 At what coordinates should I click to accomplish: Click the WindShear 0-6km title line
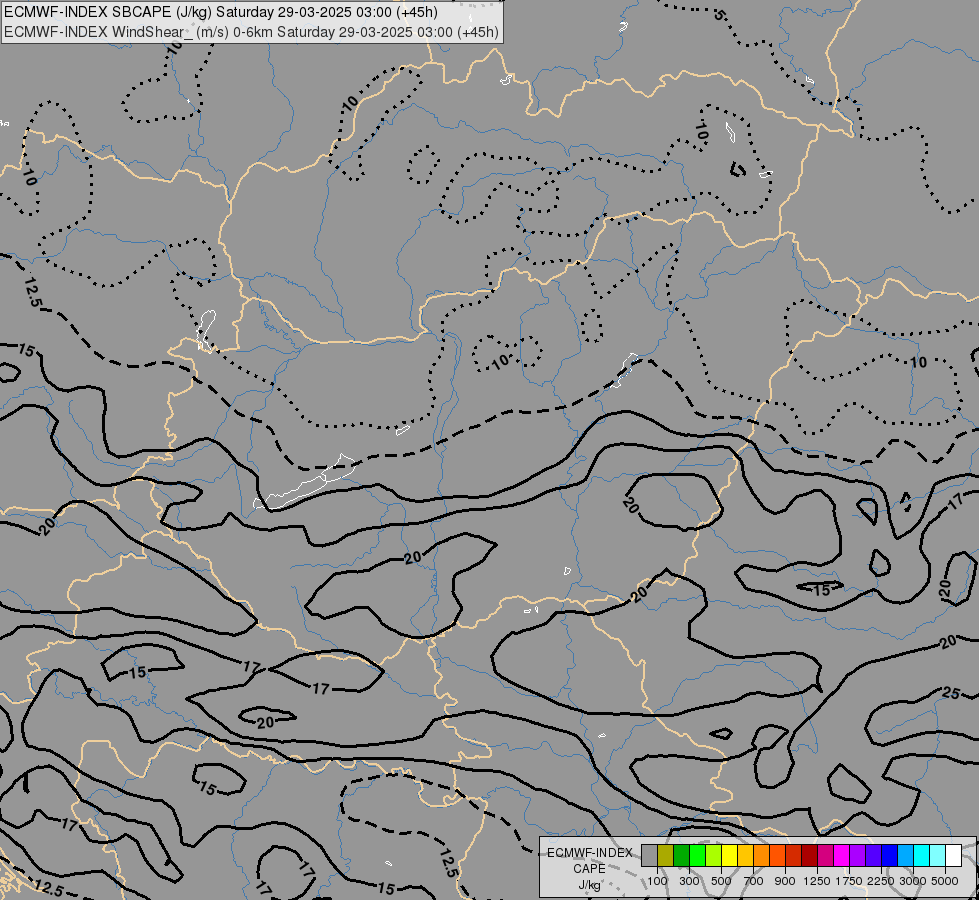point(252,32)
